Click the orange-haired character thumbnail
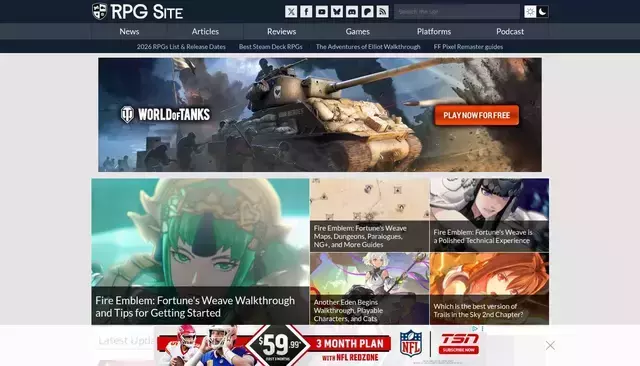The height and width of the screenshot is (366, 640). tap(489, 273)
